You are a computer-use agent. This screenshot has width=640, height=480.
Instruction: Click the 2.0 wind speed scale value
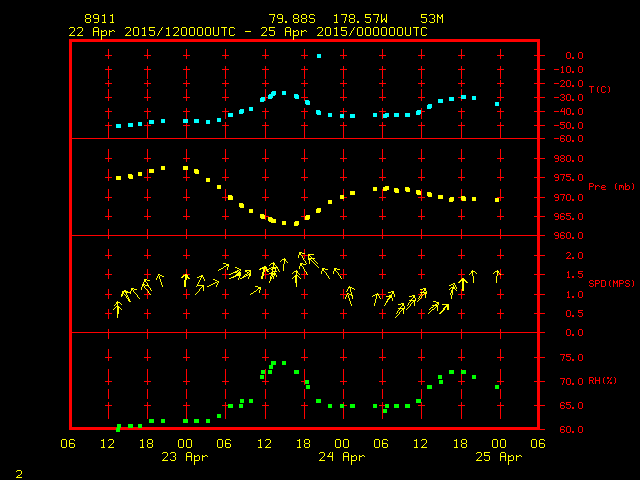pyautogui.click(x=574, y=256)
